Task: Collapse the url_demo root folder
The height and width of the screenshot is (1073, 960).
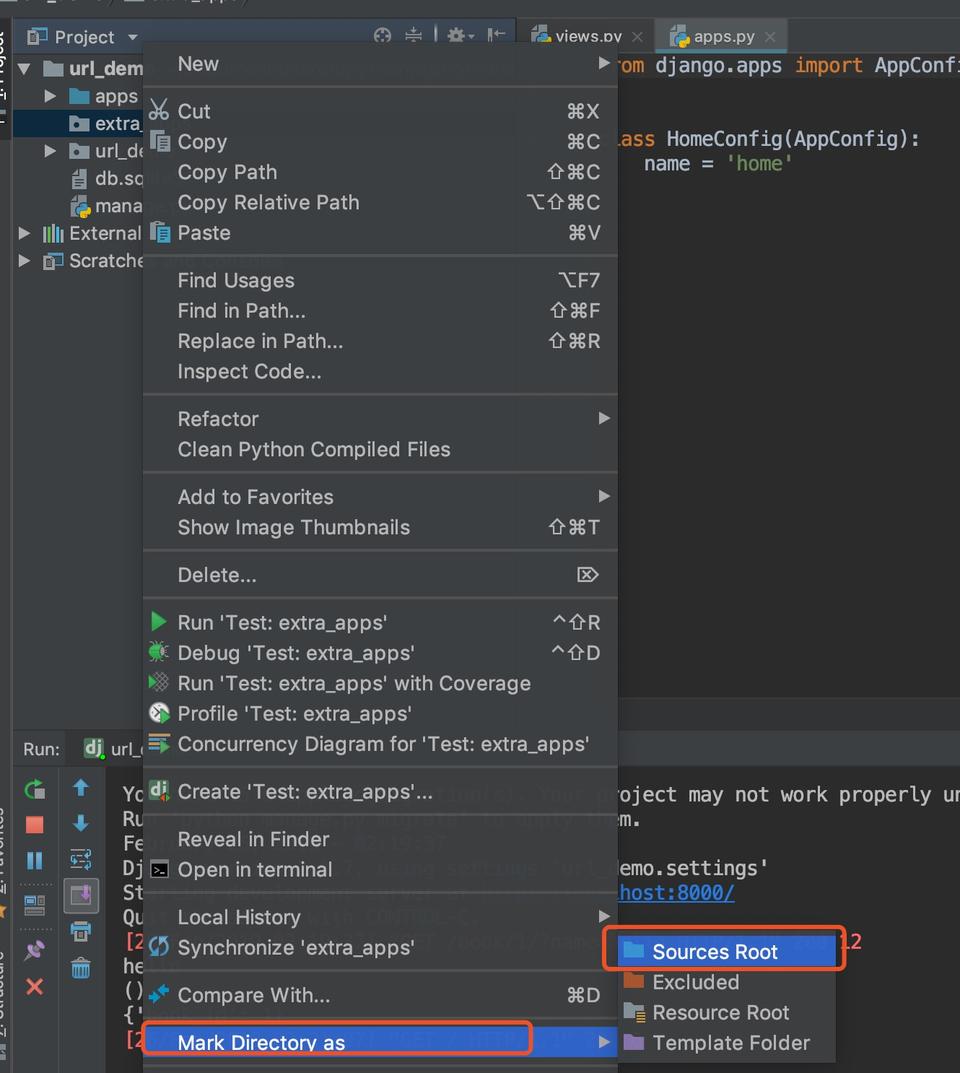Action: tap(25, 68)
